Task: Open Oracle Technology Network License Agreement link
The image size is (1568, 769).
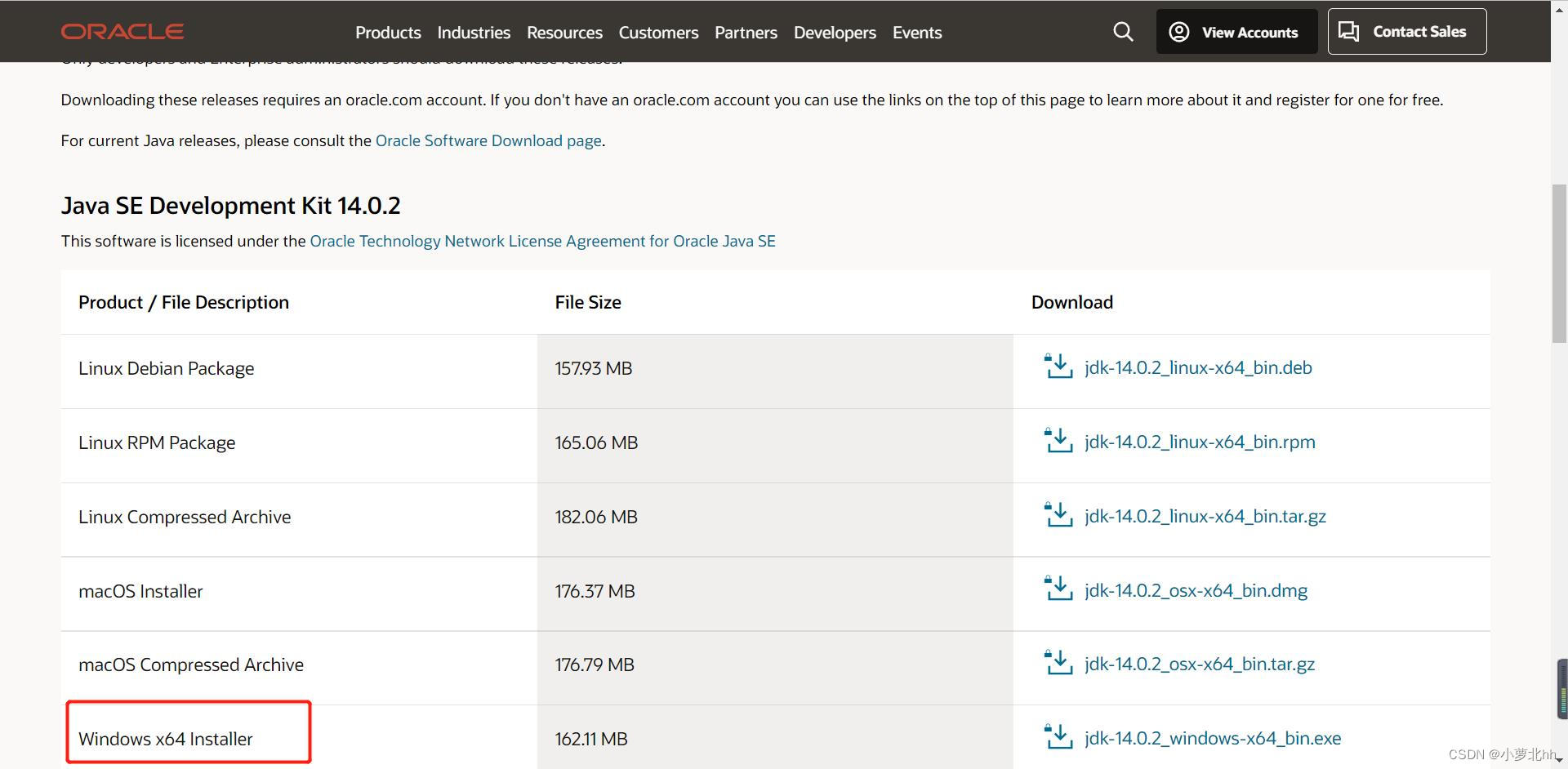Action: (542, 241)
